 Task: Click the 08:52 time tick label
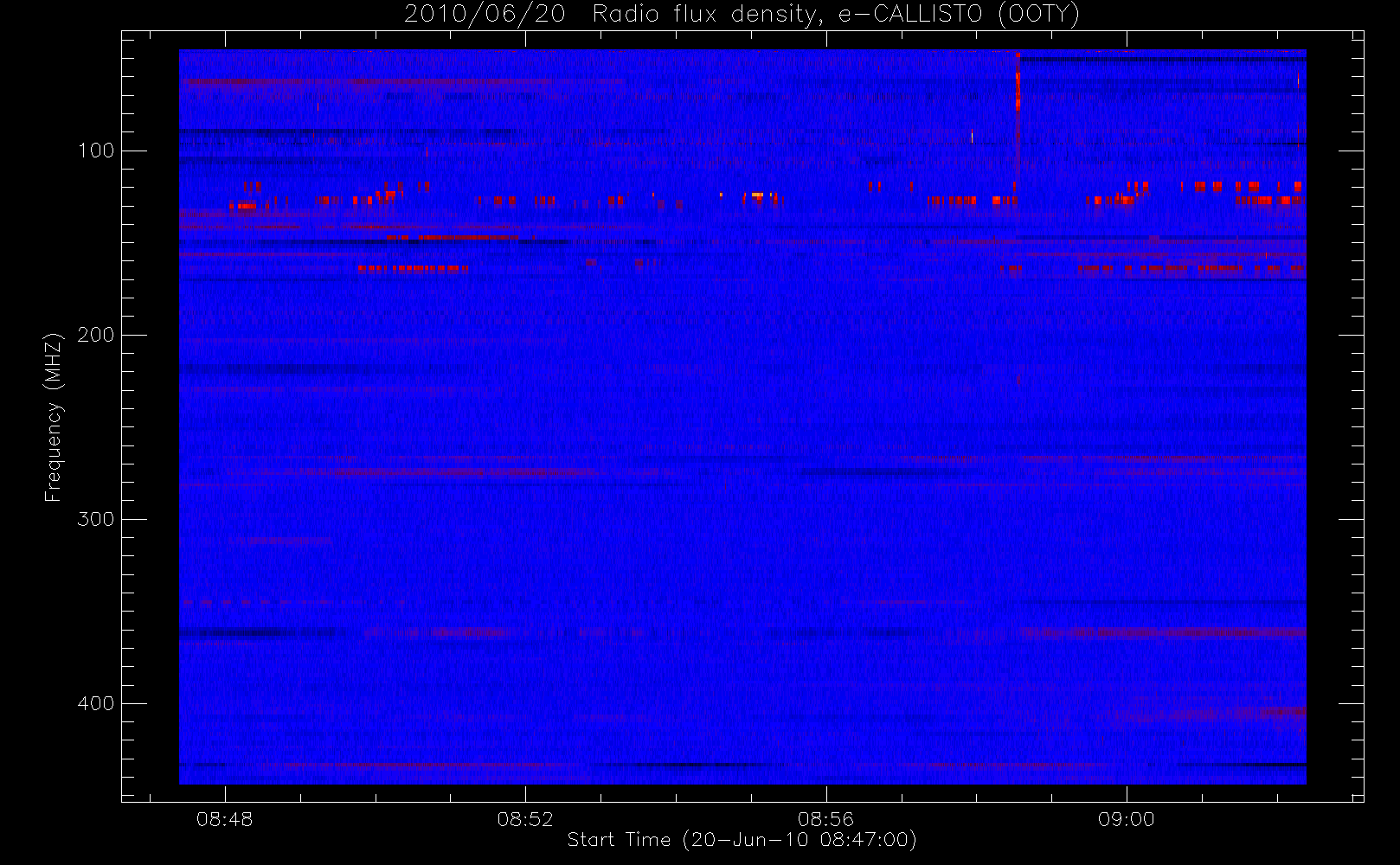point(525,819)
